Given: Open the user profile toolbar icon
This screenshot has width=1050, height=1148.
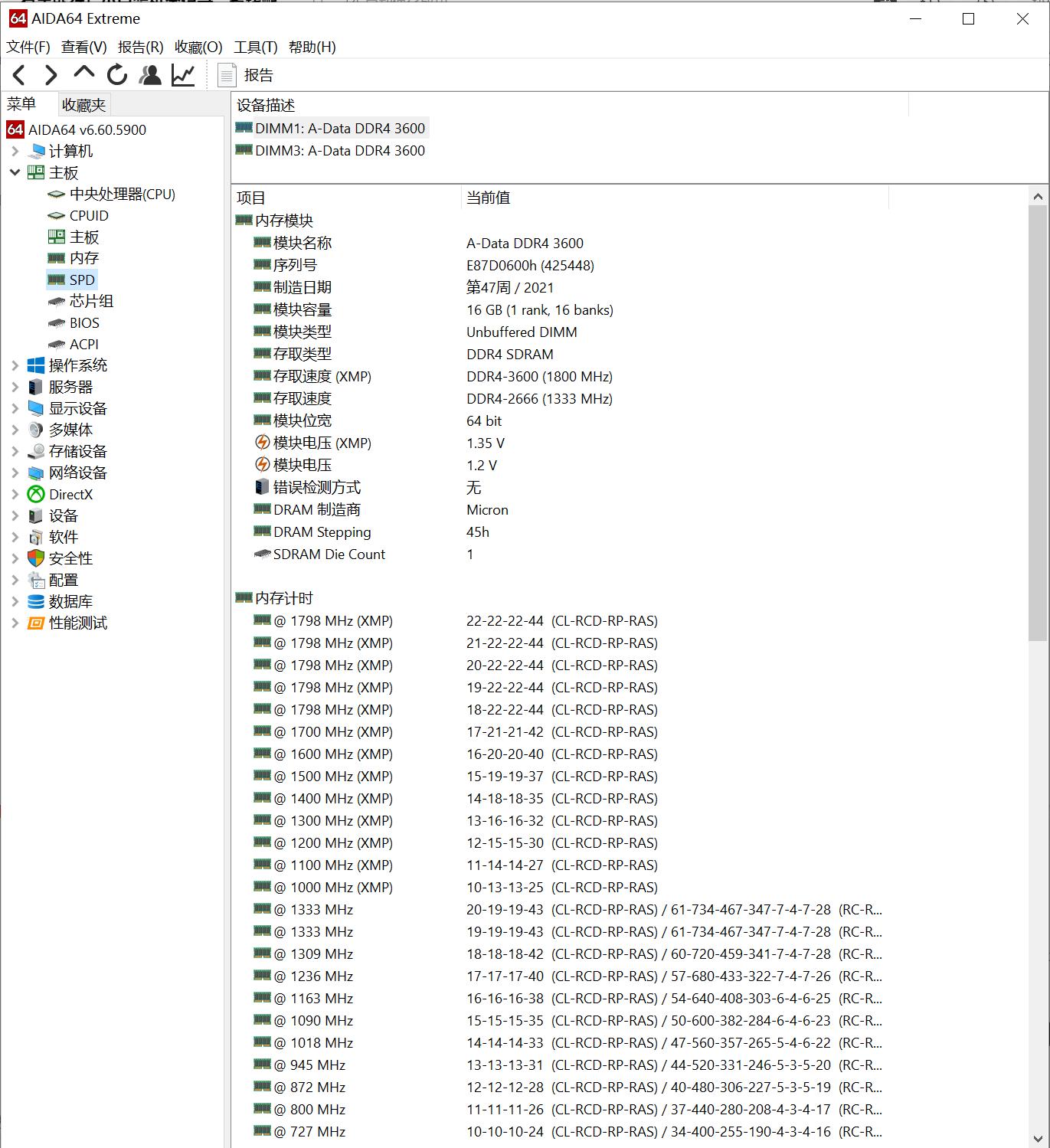Looking at the screenshot, I should pyautogui.click(x=150, y=75).
